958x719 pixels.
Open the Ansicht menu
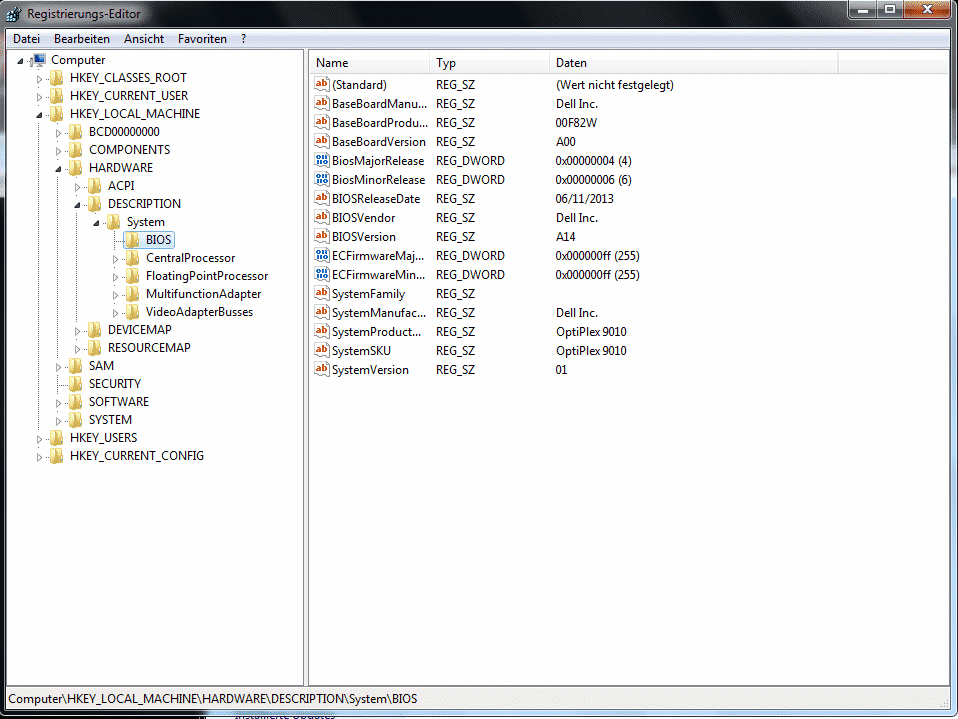pos(144,38)
